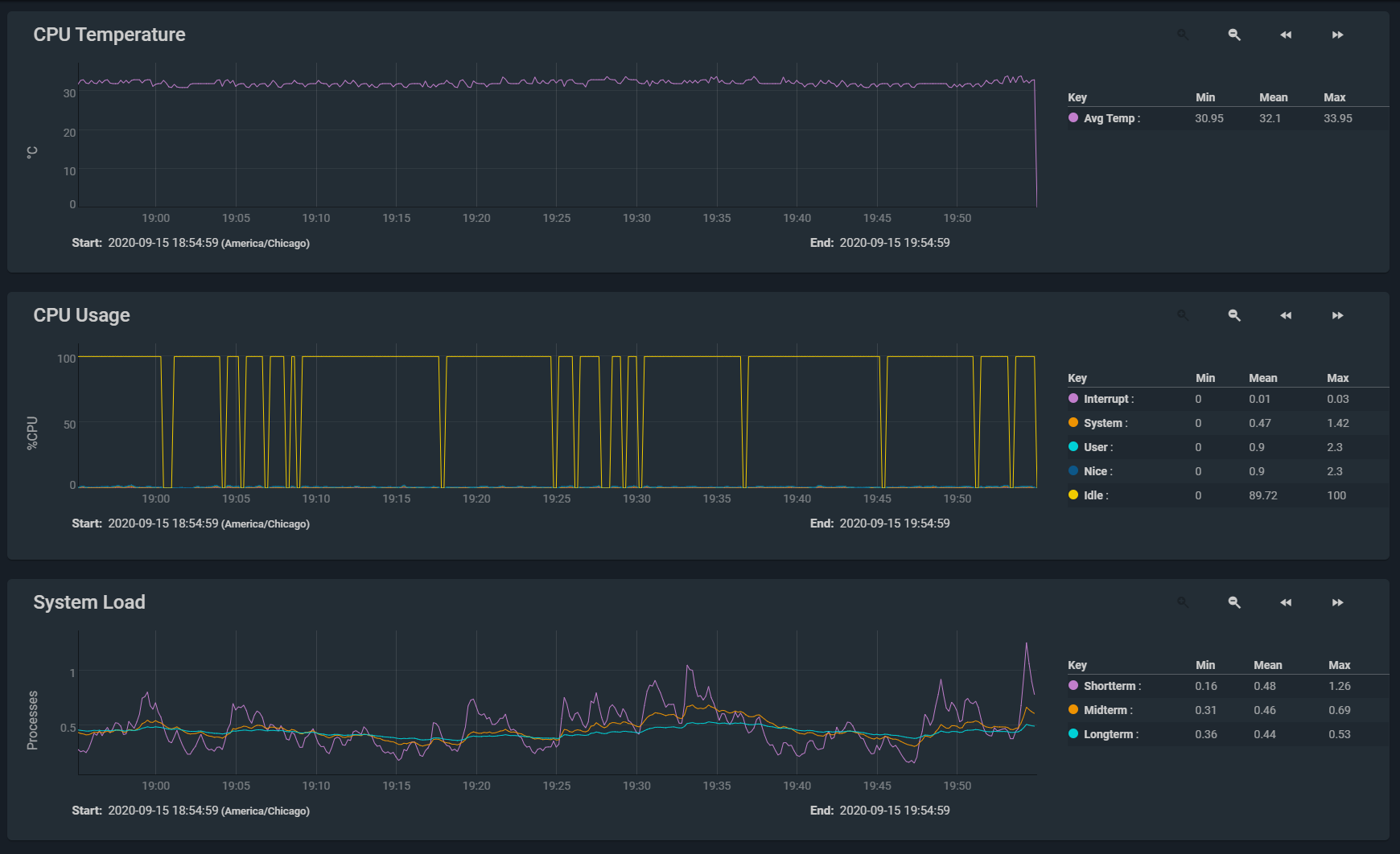Zoom out the CPU Usage chart

pyautogui.click(x=1233, y=315)
